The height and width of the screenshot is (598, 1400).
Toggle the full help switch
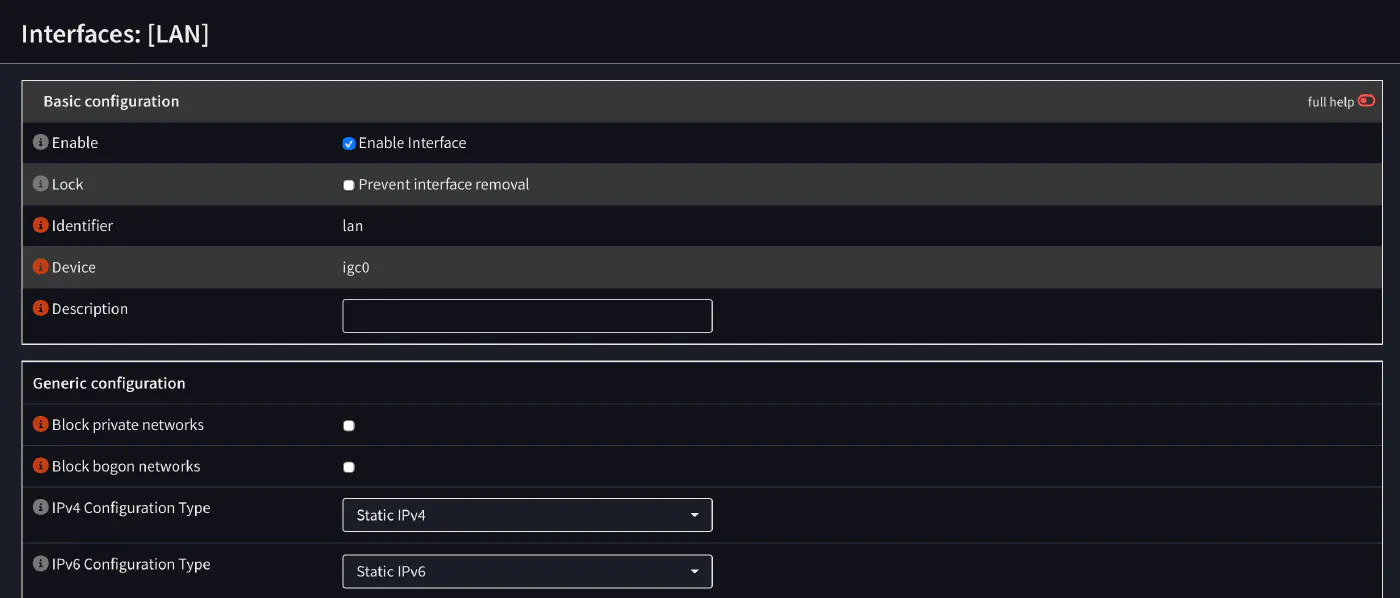(x=1366, y=101)
